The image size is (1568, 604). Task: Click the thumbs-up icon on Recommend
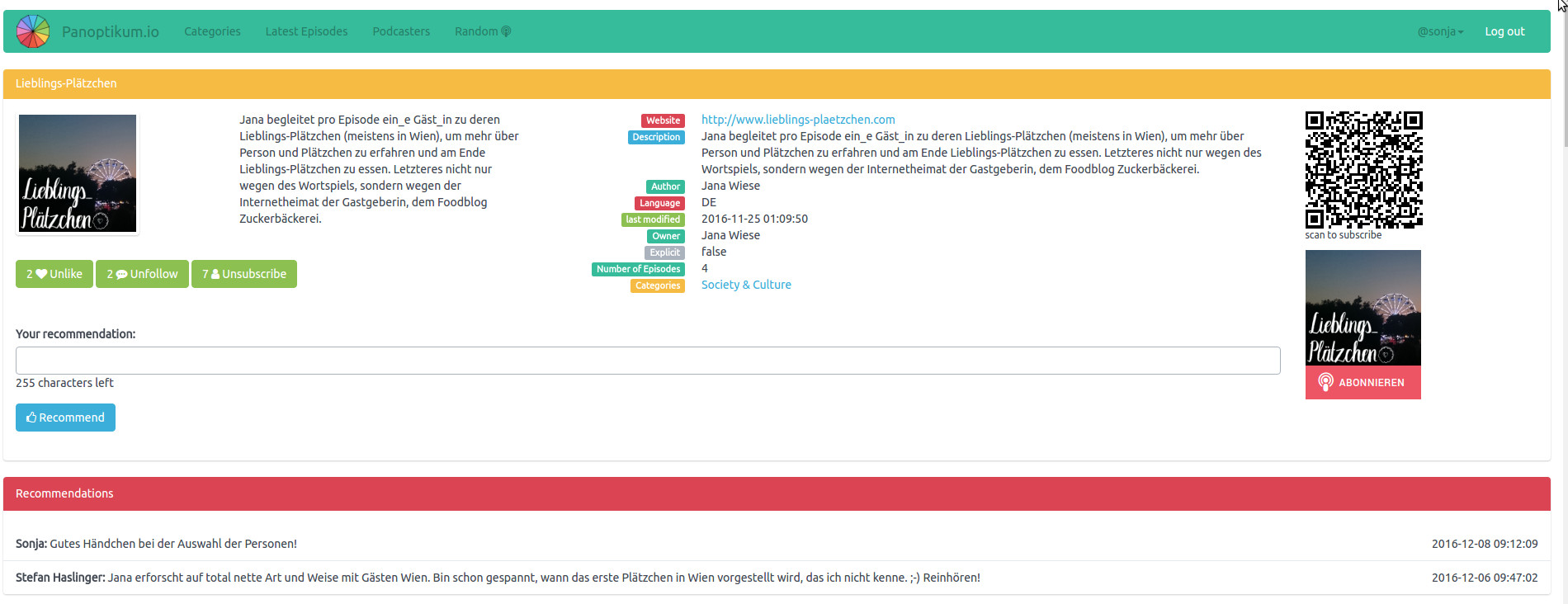31,418
